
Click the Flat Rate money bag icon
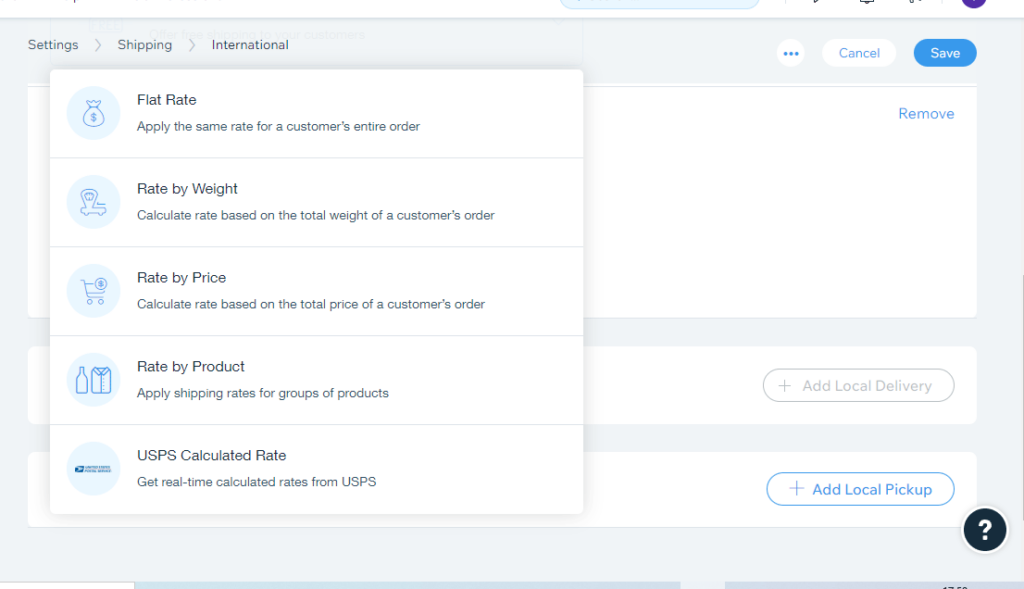(x=93, y=113)
